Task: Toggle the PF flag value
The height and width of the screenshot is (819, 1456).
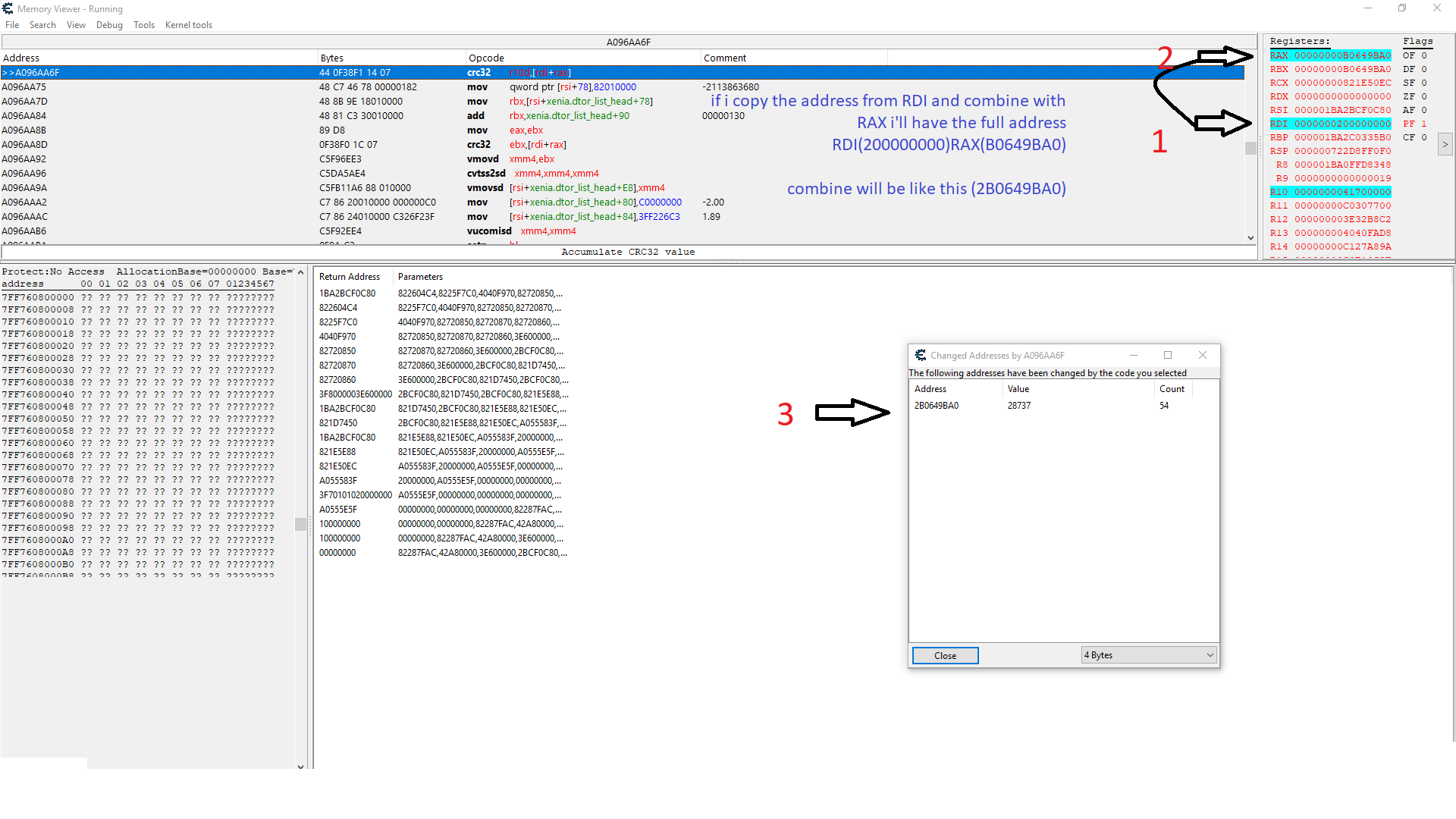Action: click(1423, 124)
